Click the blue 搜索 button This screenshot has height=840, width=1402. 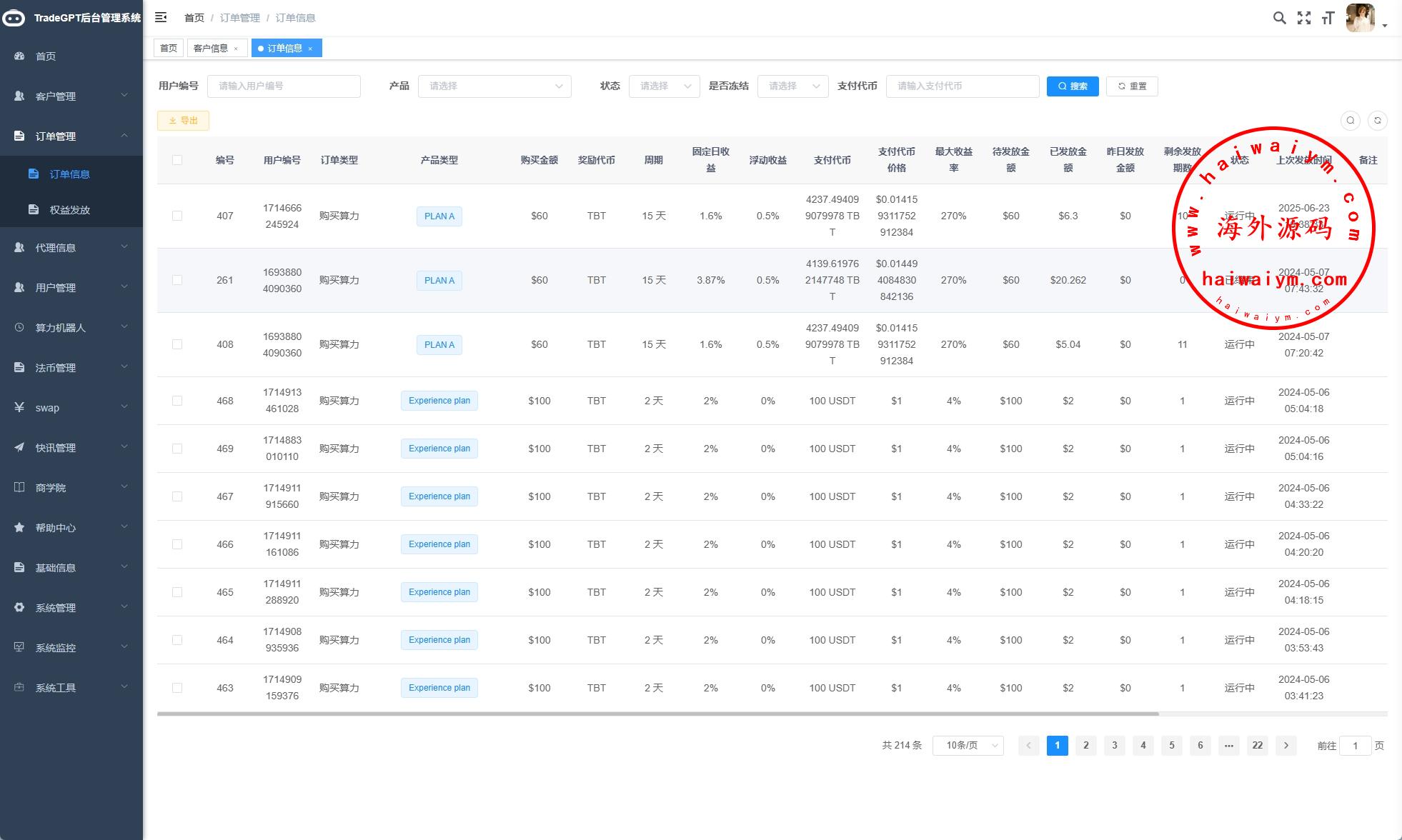click(1072, 86)
